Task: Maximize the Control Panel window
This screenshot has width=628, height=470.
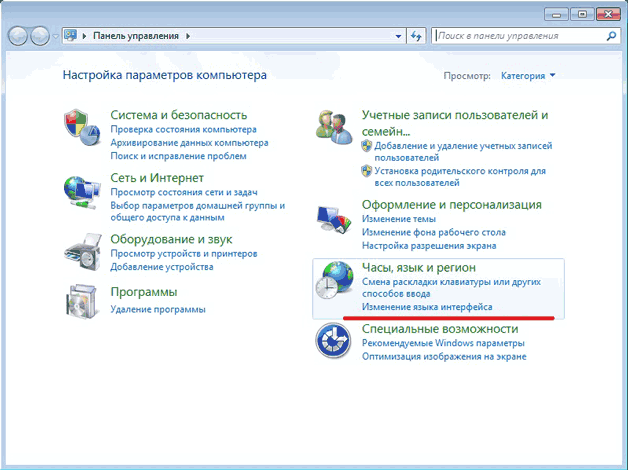Action: pos(582,15)
